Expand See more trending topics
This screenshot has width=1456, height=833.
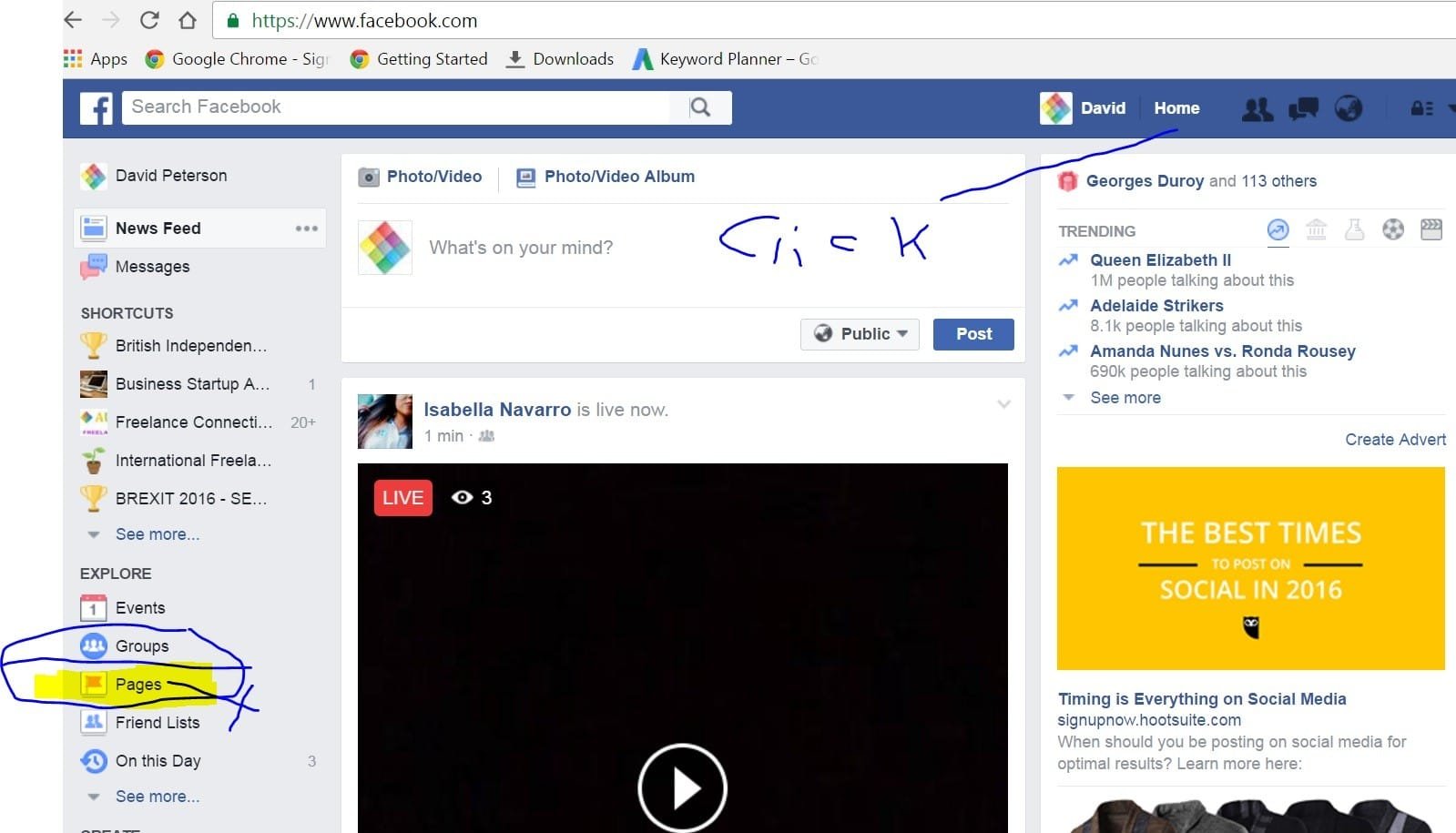(1125, 398)
